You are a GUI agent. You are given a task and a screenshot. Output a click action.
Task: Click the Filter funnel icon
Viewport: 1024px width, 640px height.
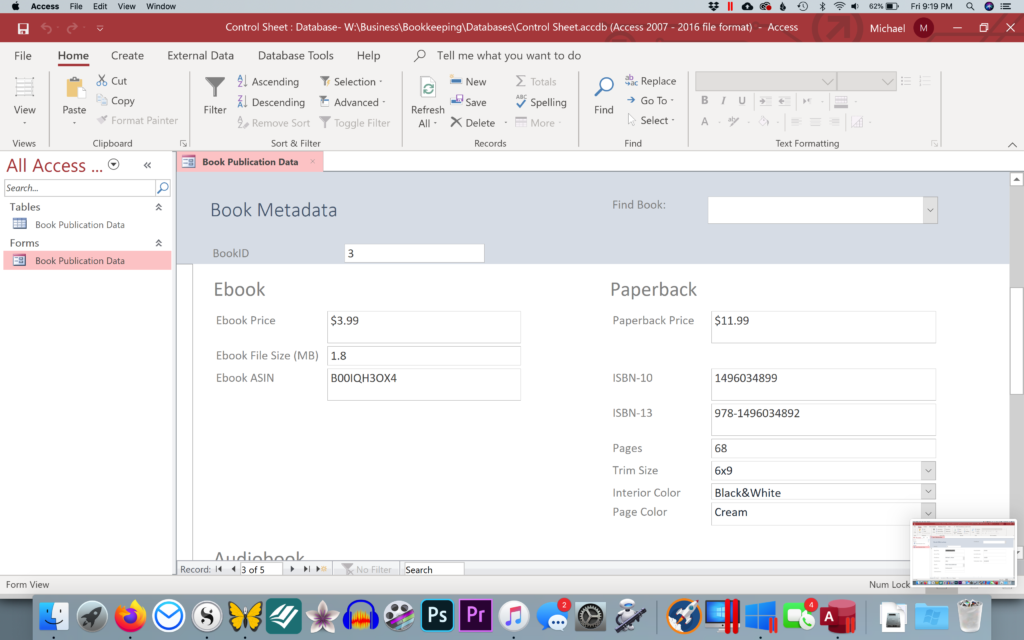tap(214, 88)
